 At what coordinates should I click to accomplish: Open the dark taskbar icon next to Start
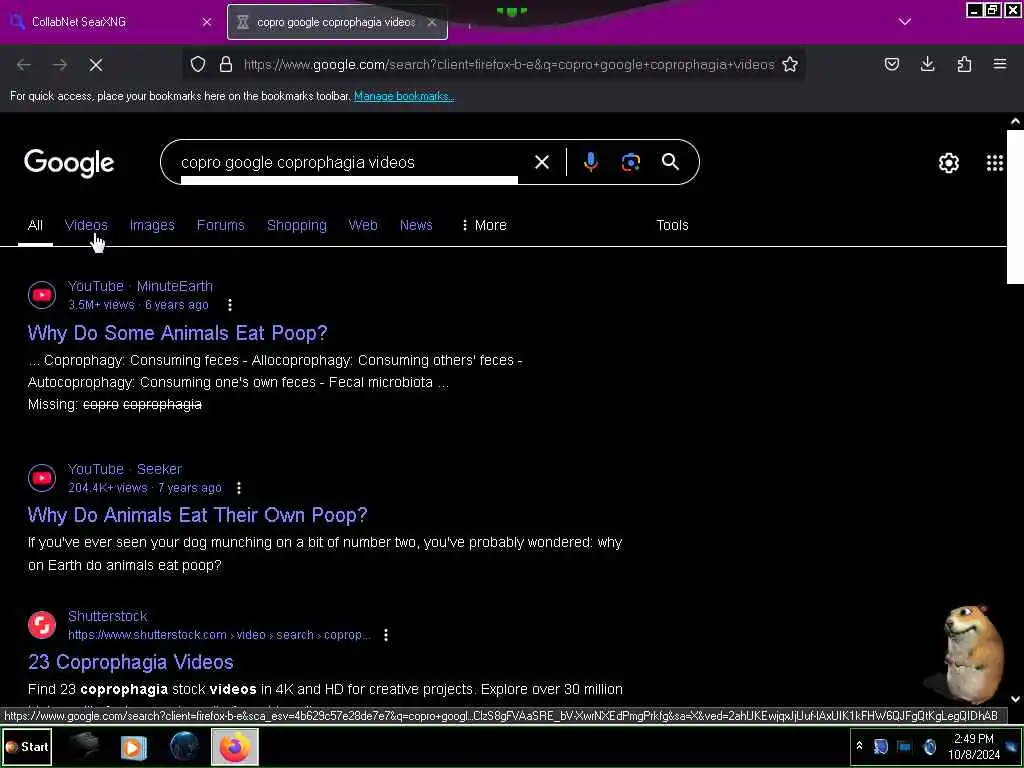coord(84,744)
